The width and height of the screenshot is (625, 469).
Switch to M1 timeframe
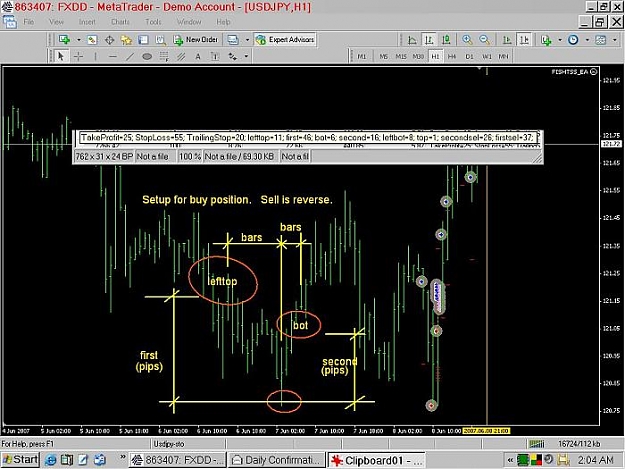362,57
